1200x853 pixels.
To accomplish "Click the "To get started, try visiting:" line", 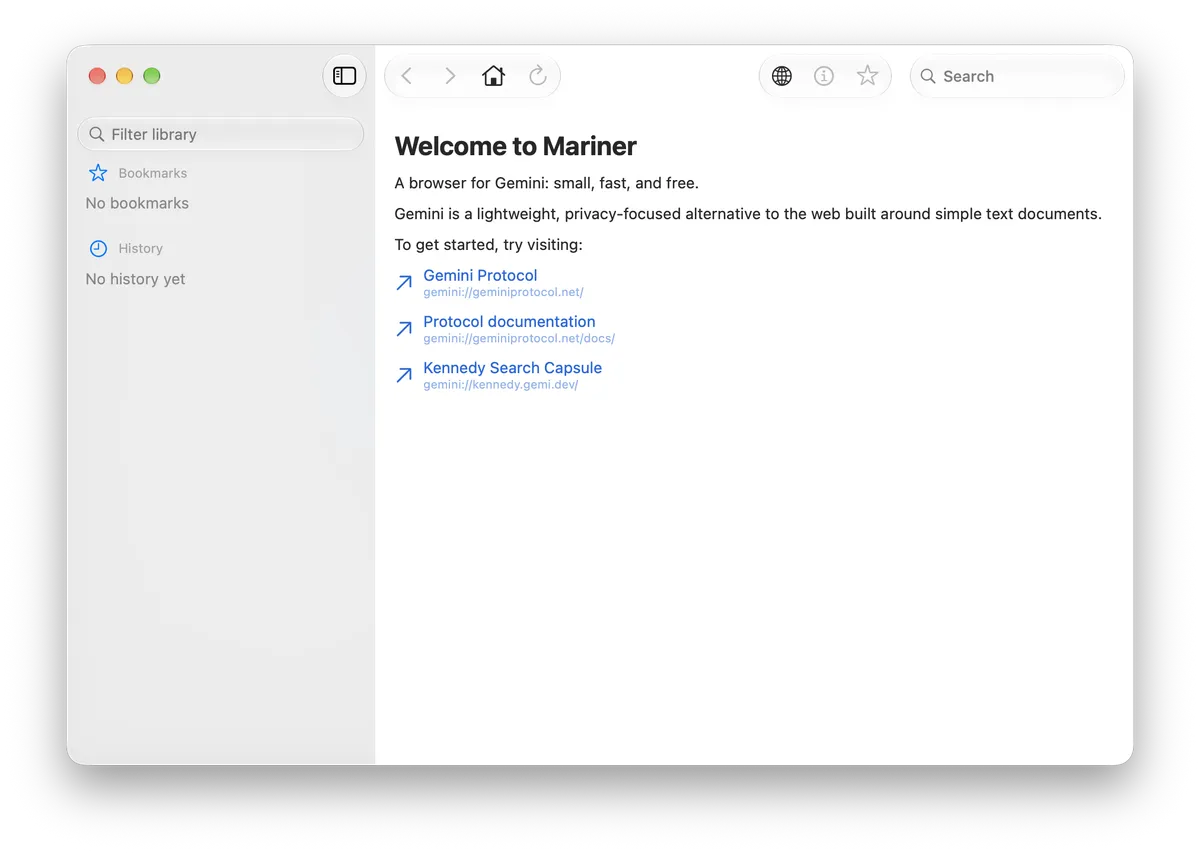I will coord(489,245).
